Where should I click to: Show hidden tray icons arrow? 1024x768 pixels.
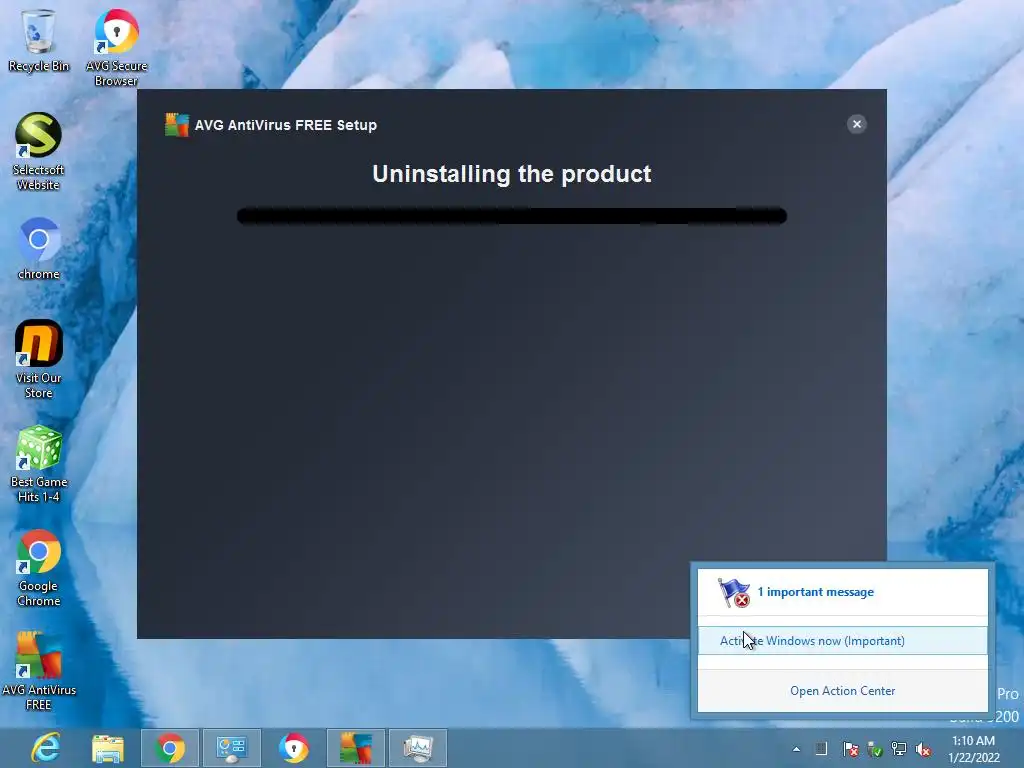tap(796, 749)
